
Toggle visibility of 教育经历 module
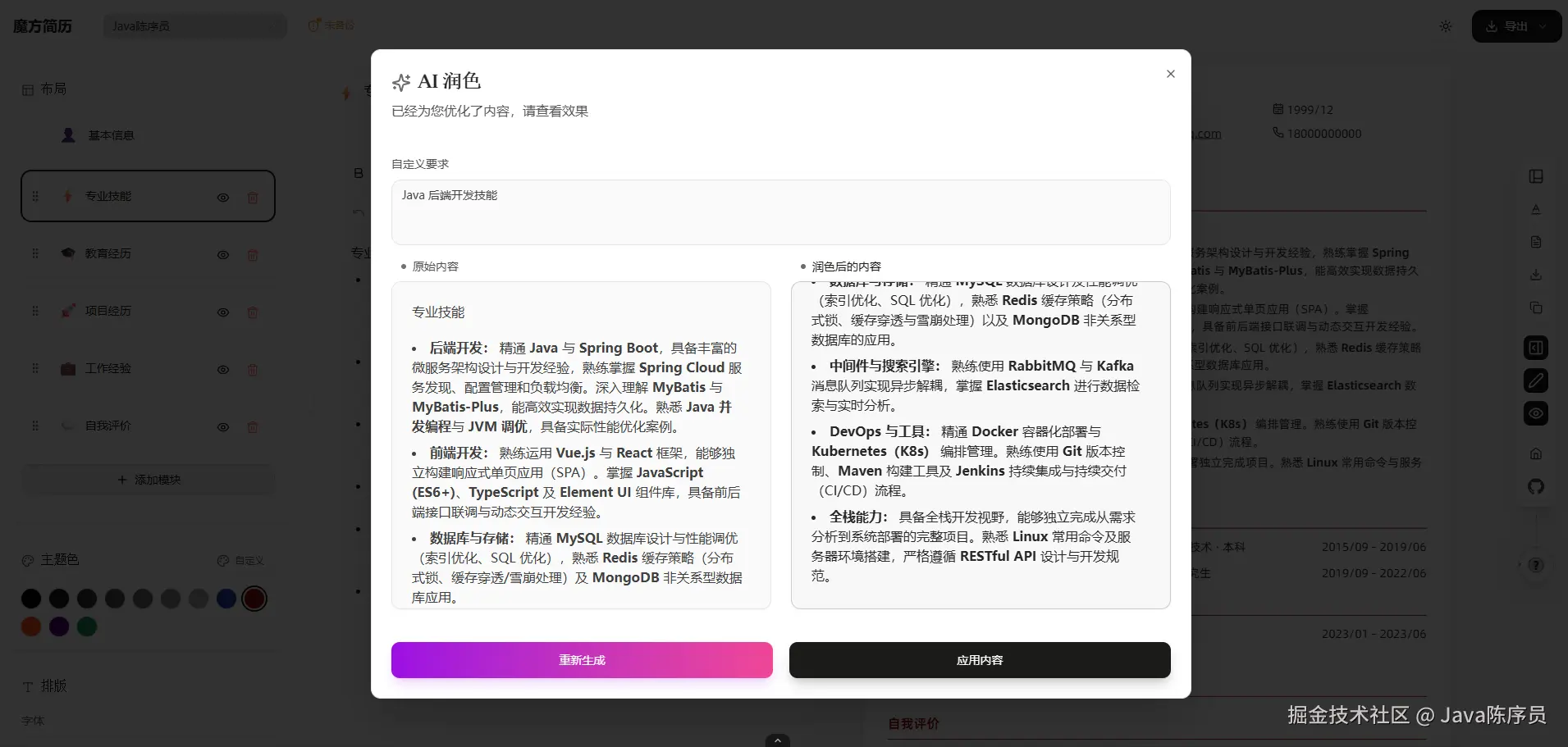point(223,255)
